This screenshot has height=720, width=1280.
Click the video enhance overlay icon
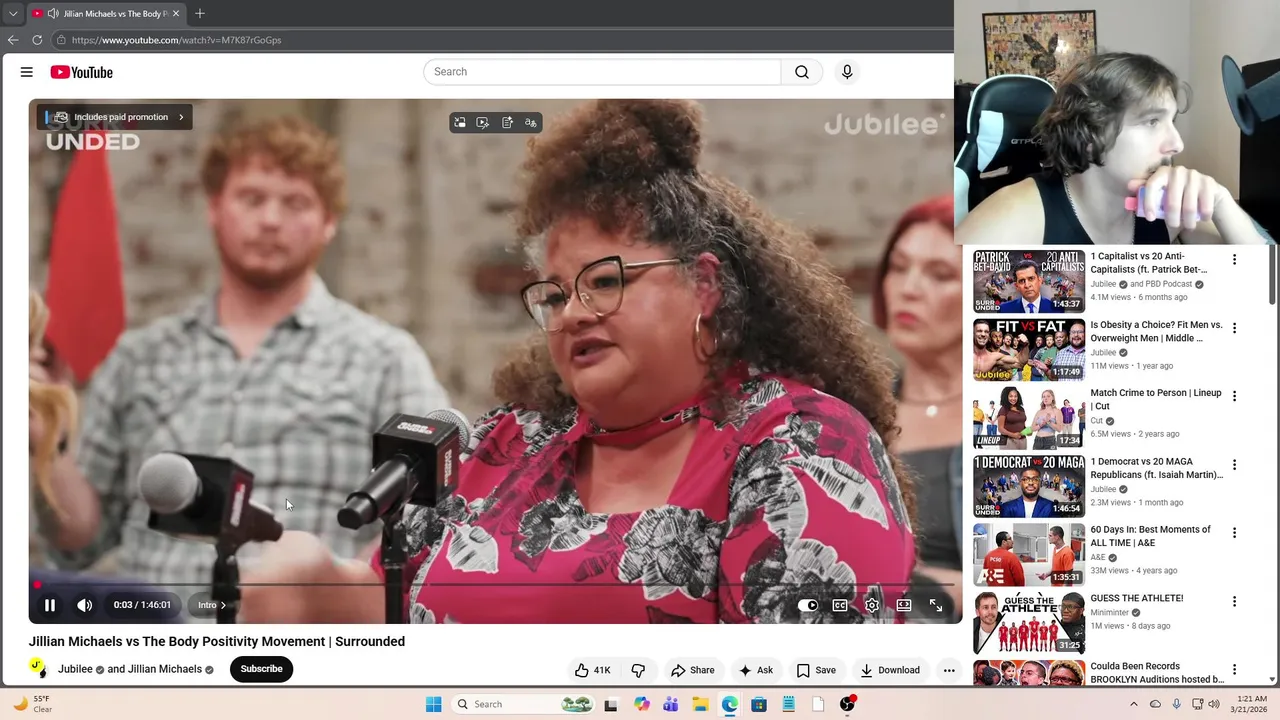[483, 123]
